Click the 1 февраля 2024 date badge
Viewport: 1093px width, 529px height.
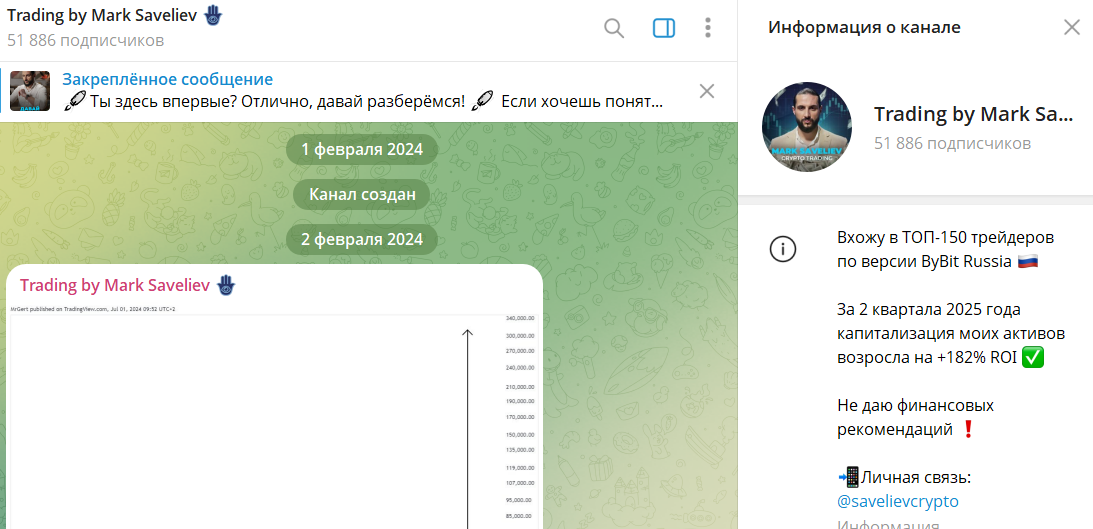click(x=362, y=150)
